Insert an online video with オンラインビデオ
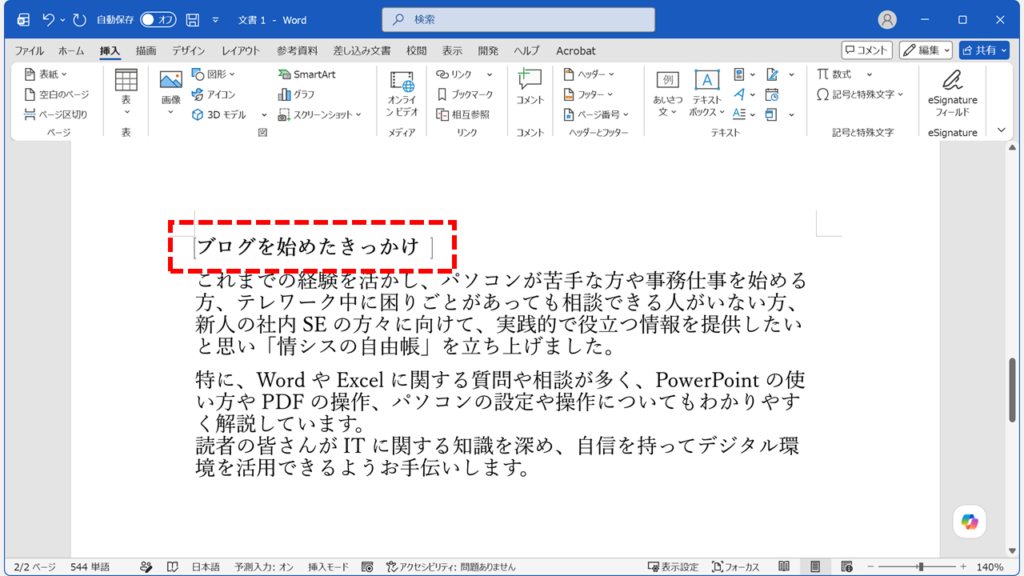 tap(402, 93)
